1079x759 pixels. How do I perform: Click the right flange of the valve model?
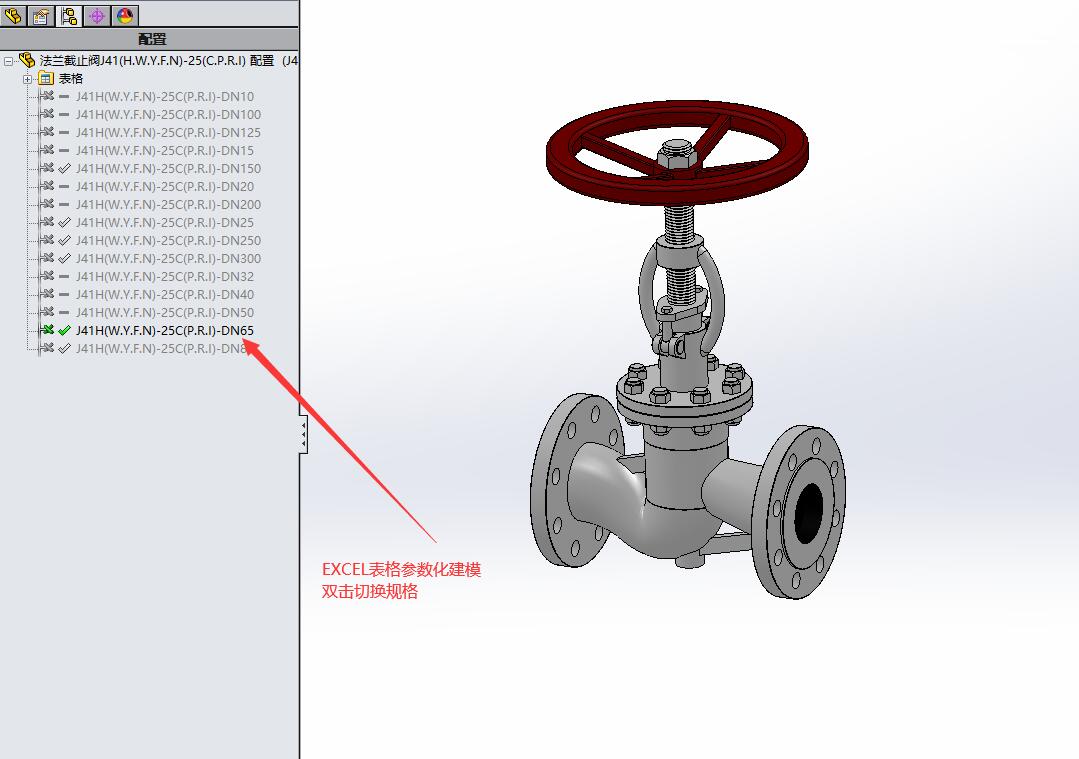click(x=800, y=512)
